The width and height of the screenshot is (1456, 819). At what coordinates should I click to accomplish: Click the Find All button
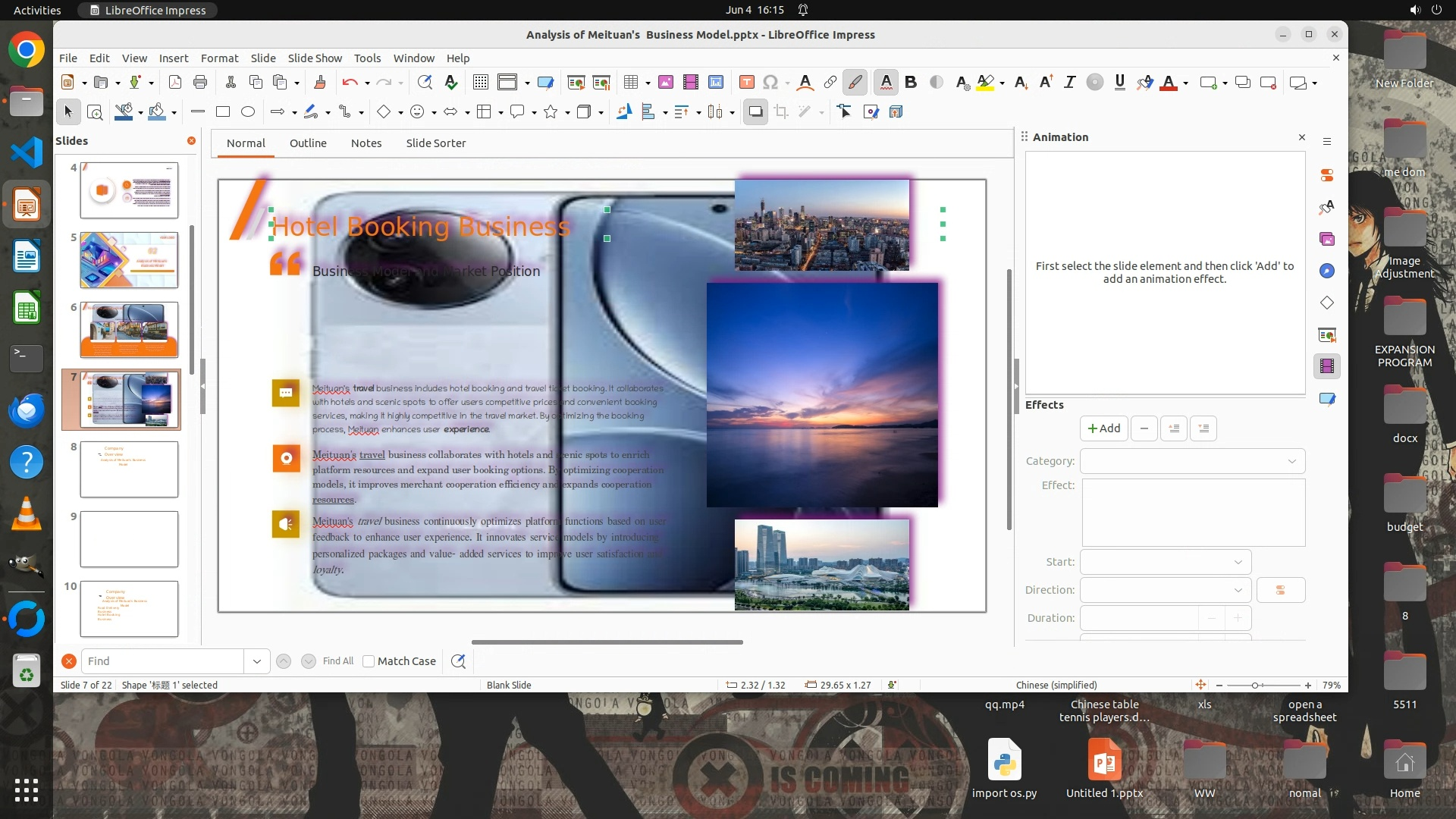337,661
